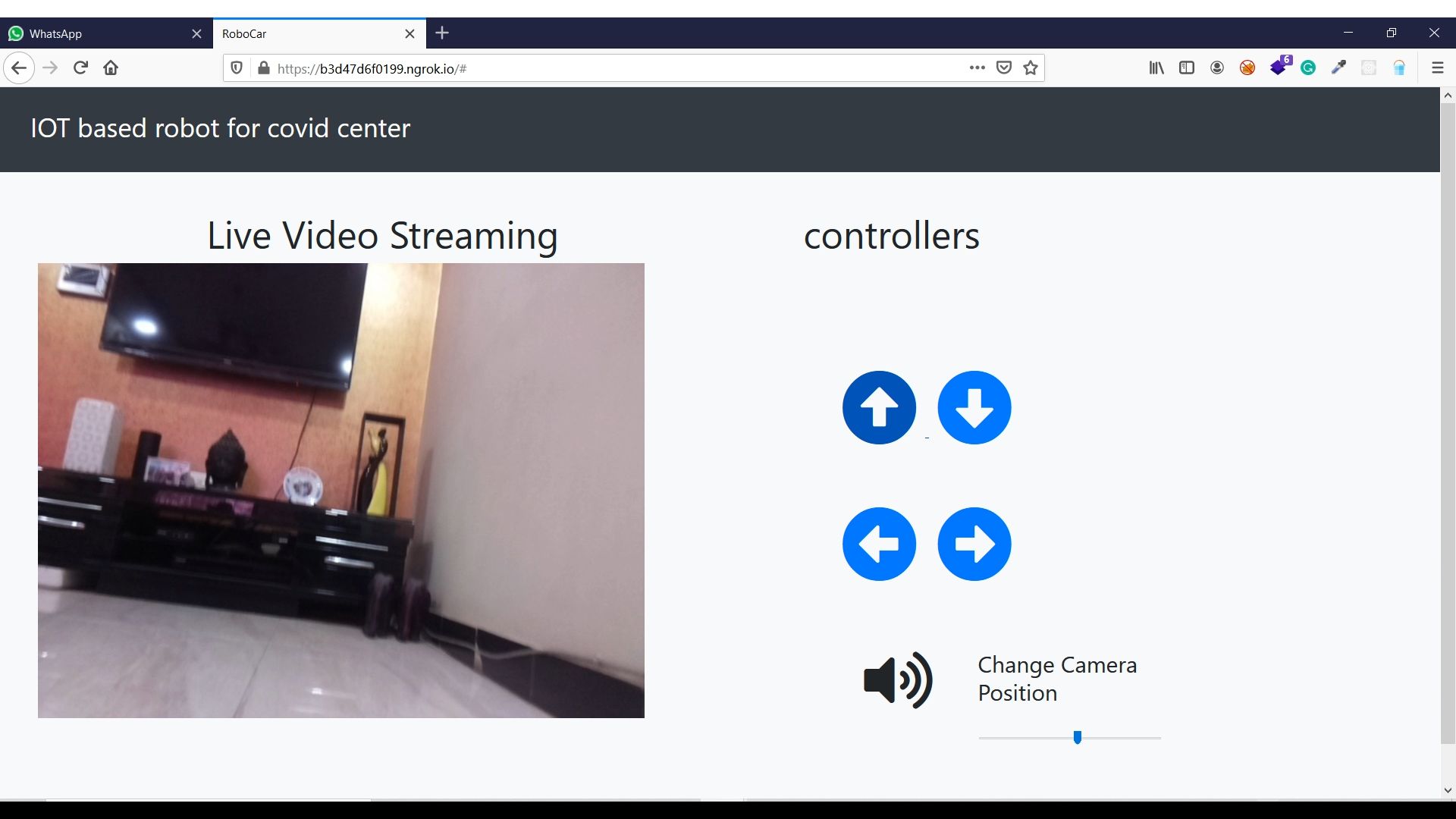1456x819 pixels.
Task: Go to the browser home page
Action: point(111,68)
